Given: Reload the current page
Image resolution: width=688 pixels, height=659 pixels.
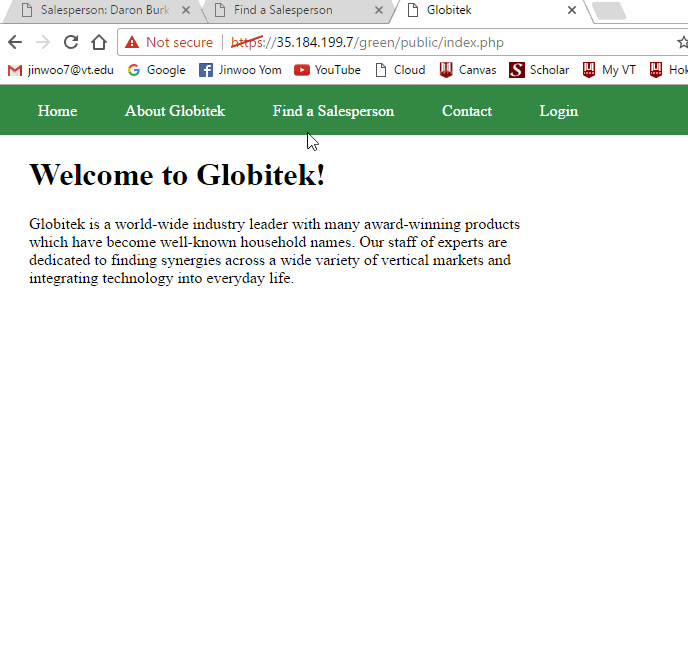Looking at the screenshot, I should (71, 42).
